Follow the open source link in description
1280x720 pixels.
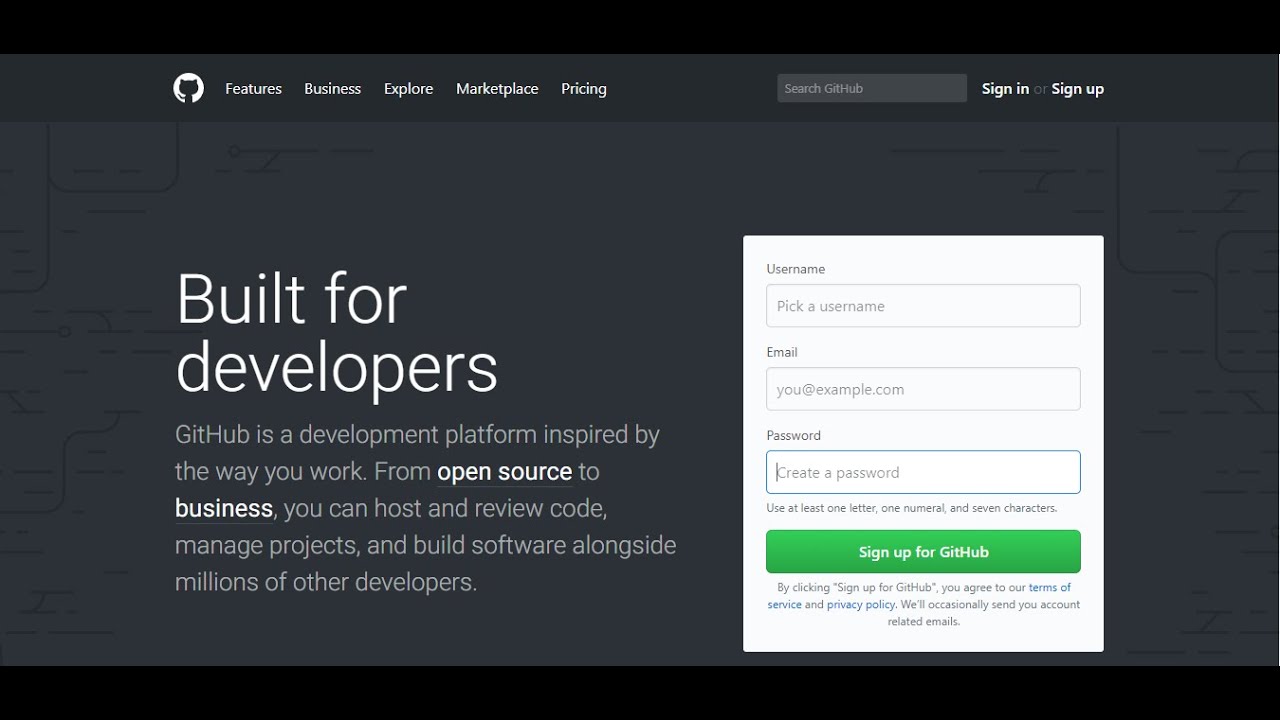pos(504,471)
